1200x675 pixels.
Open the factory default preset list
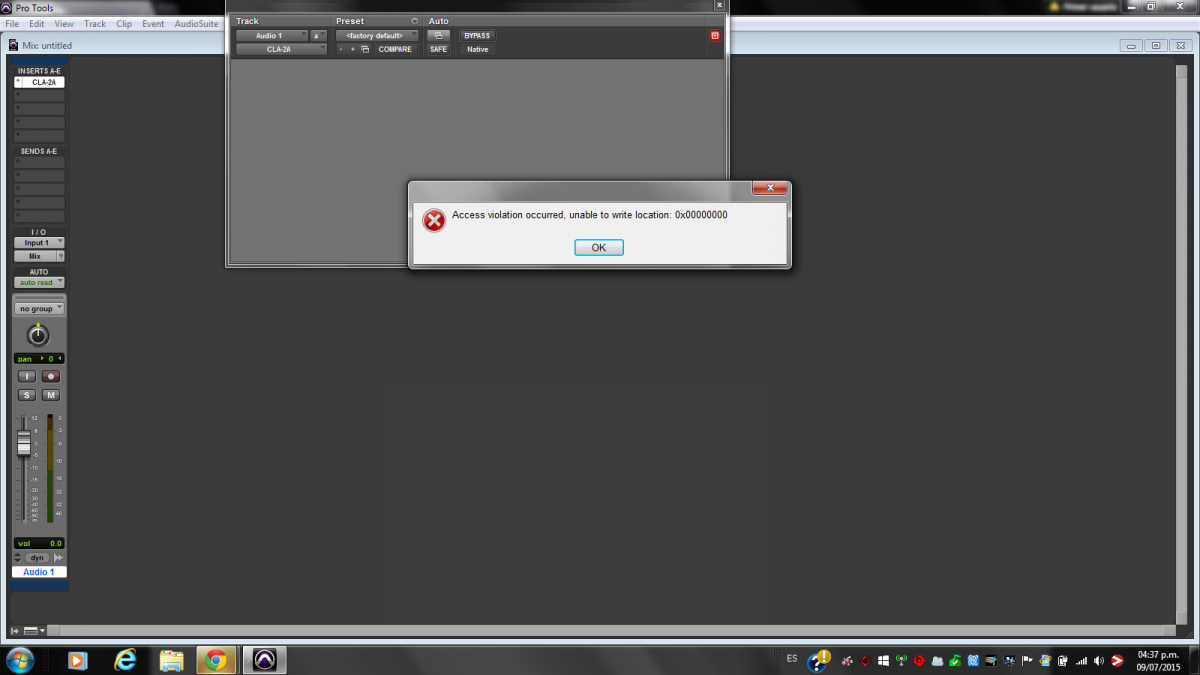377,36
